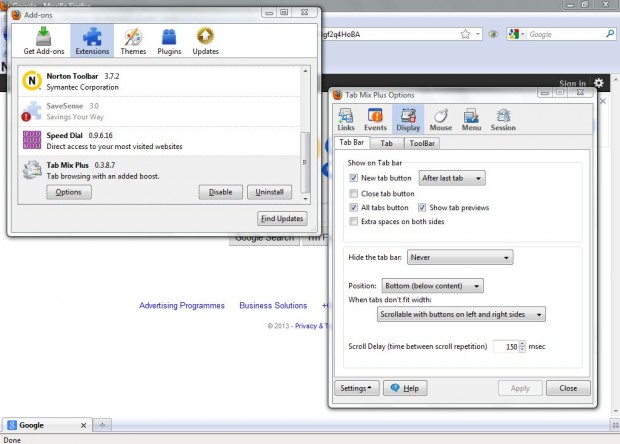The image size is (620, 444).
Task: Open URL bar history dropdown arrow
Action: [478, 34]
